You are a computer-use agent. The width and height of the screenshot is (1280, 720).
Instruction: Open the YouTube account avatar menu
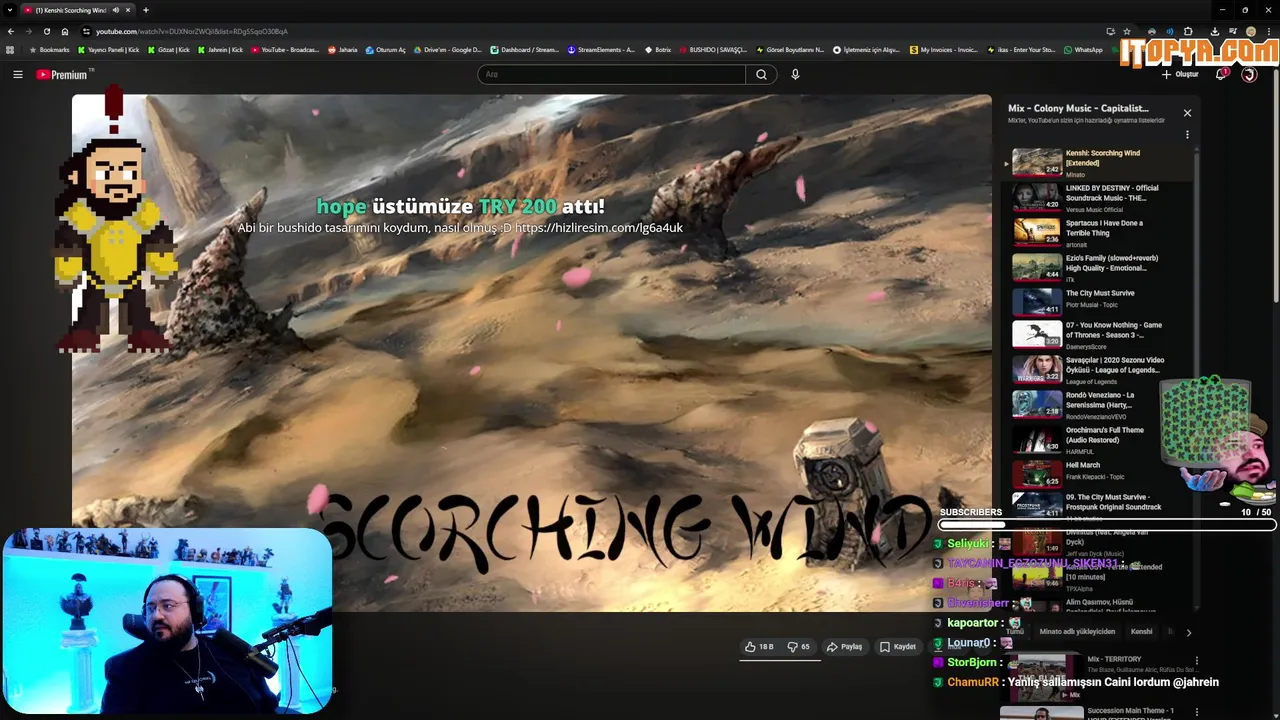click(x=1249, y=74)
